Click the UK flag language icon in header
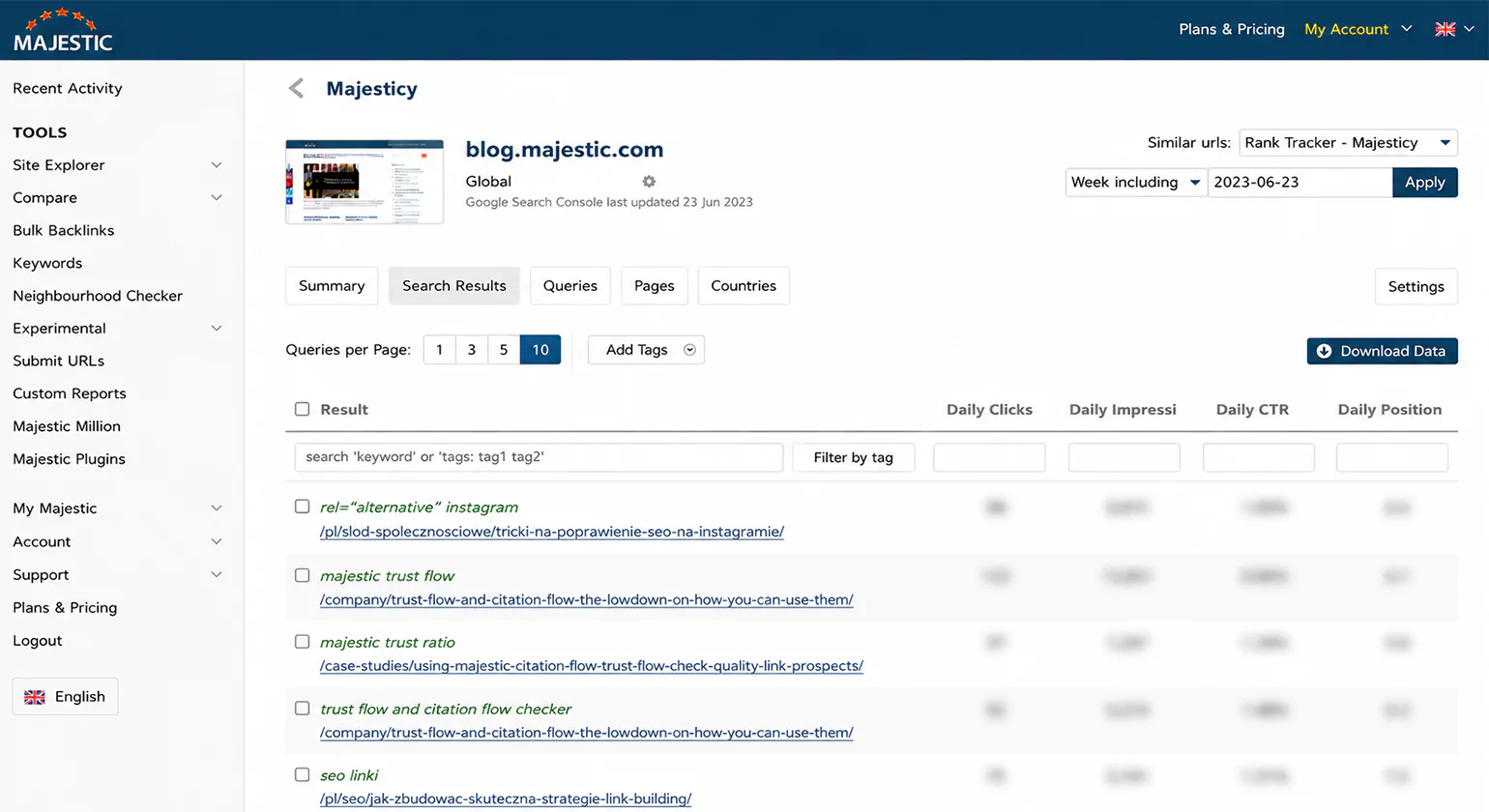Viewport: 1489px width, 812px height. pos(1445,29)
